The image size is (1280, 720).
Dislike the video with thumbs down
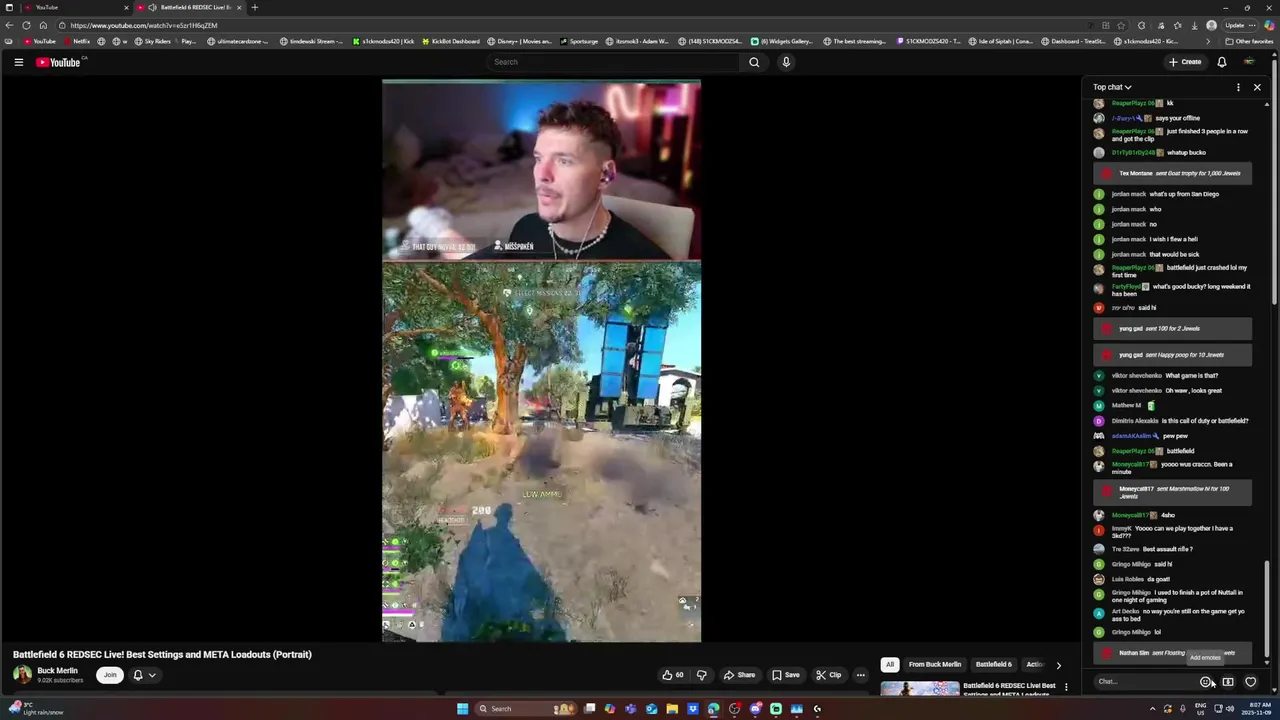(701, 675)
